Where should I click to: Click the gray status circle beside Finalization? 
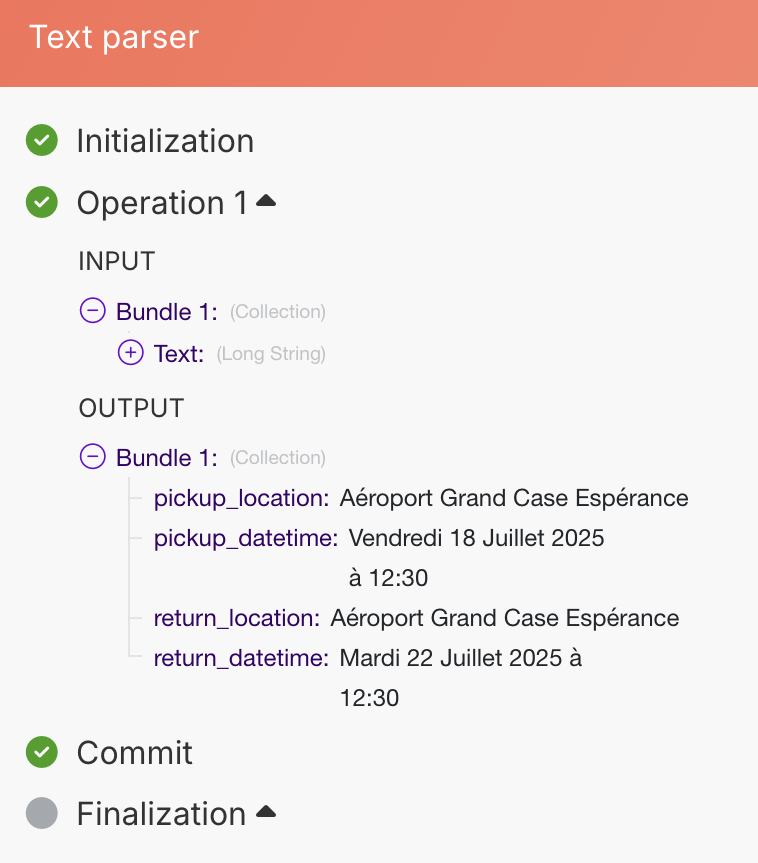41,814
